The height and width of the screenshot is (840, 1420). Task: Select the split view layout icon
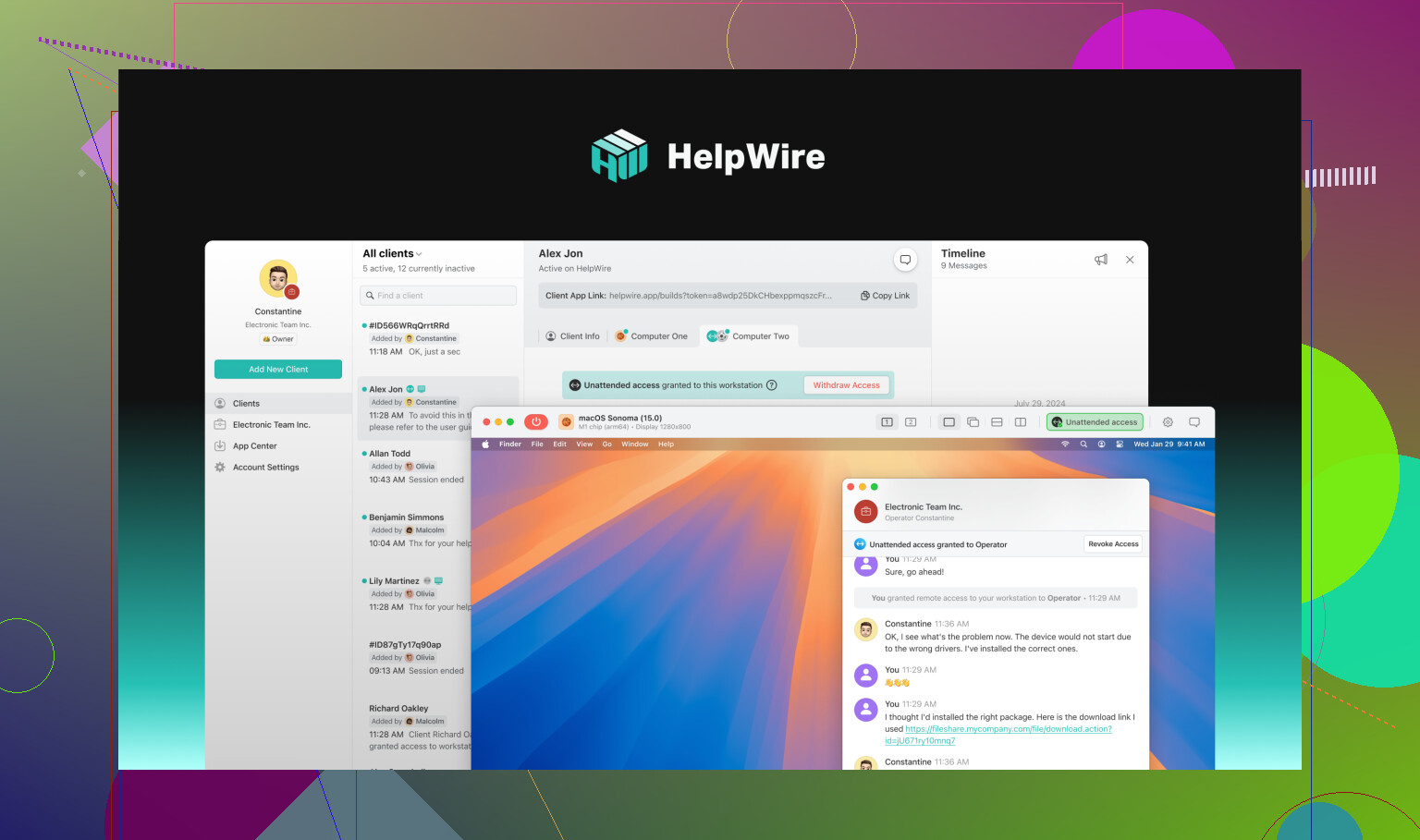pos(1020,421)
